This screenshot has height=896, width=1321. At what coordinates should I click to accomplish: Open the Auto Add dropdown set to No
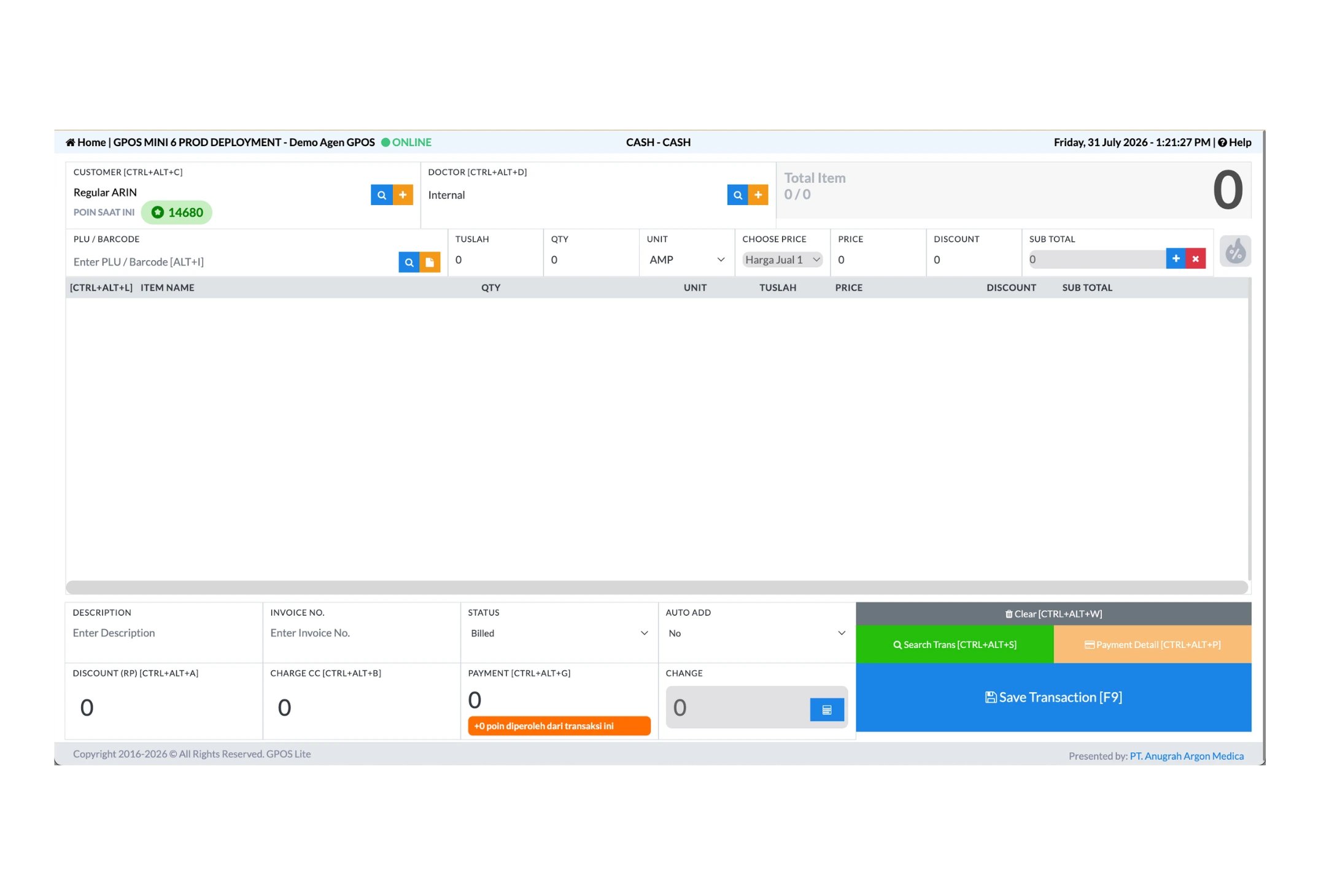coord(757,633)
